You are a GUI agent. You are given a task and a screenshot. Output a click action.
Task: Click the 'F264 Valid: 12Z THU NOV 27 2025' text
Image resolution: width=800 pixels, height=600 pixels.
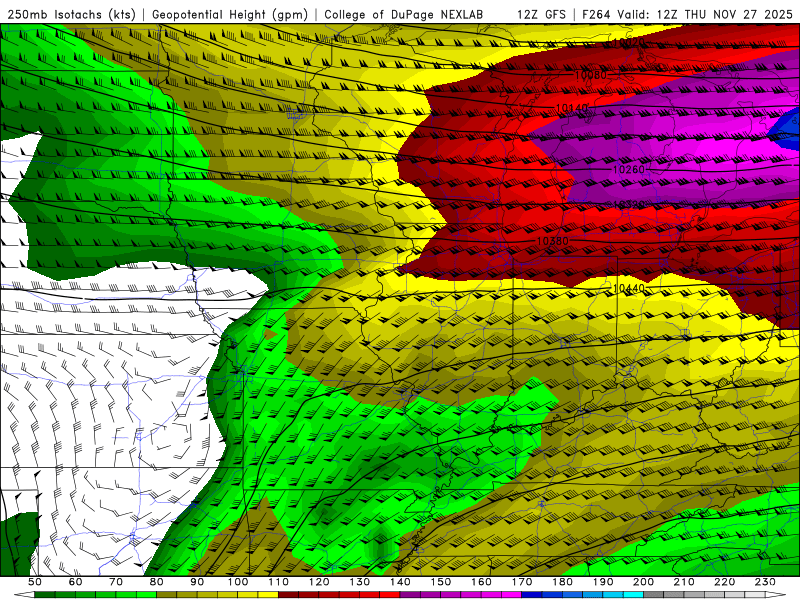(687, 14)
